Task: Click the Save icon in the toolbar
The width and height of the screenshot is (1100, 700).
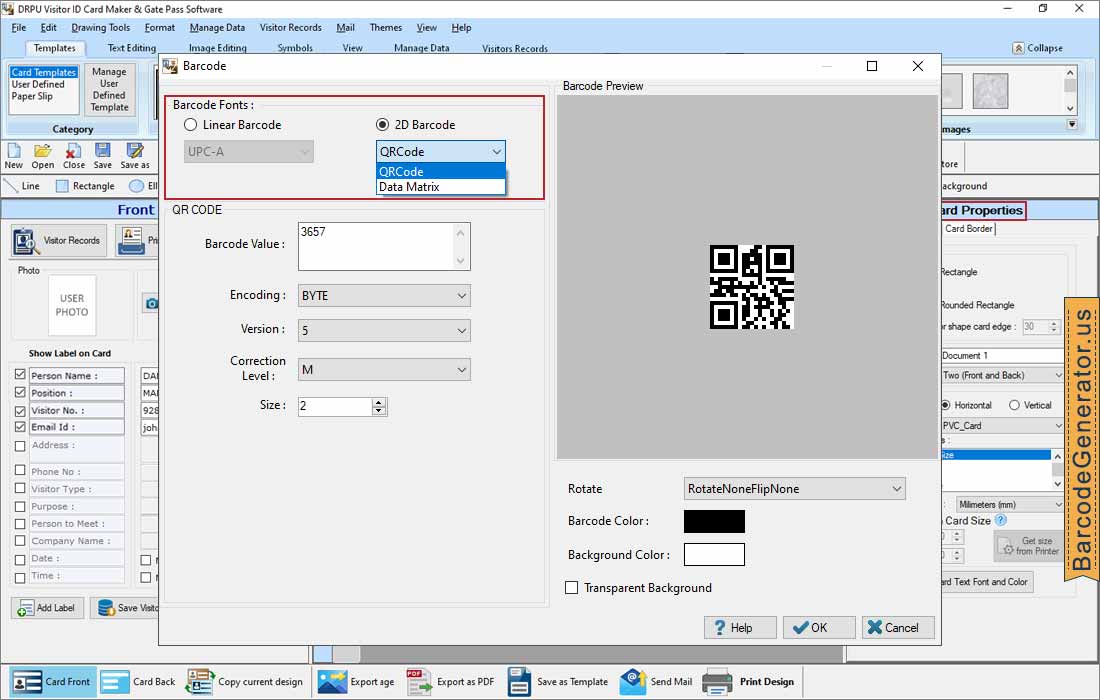Action: click(x=102, y=151)
